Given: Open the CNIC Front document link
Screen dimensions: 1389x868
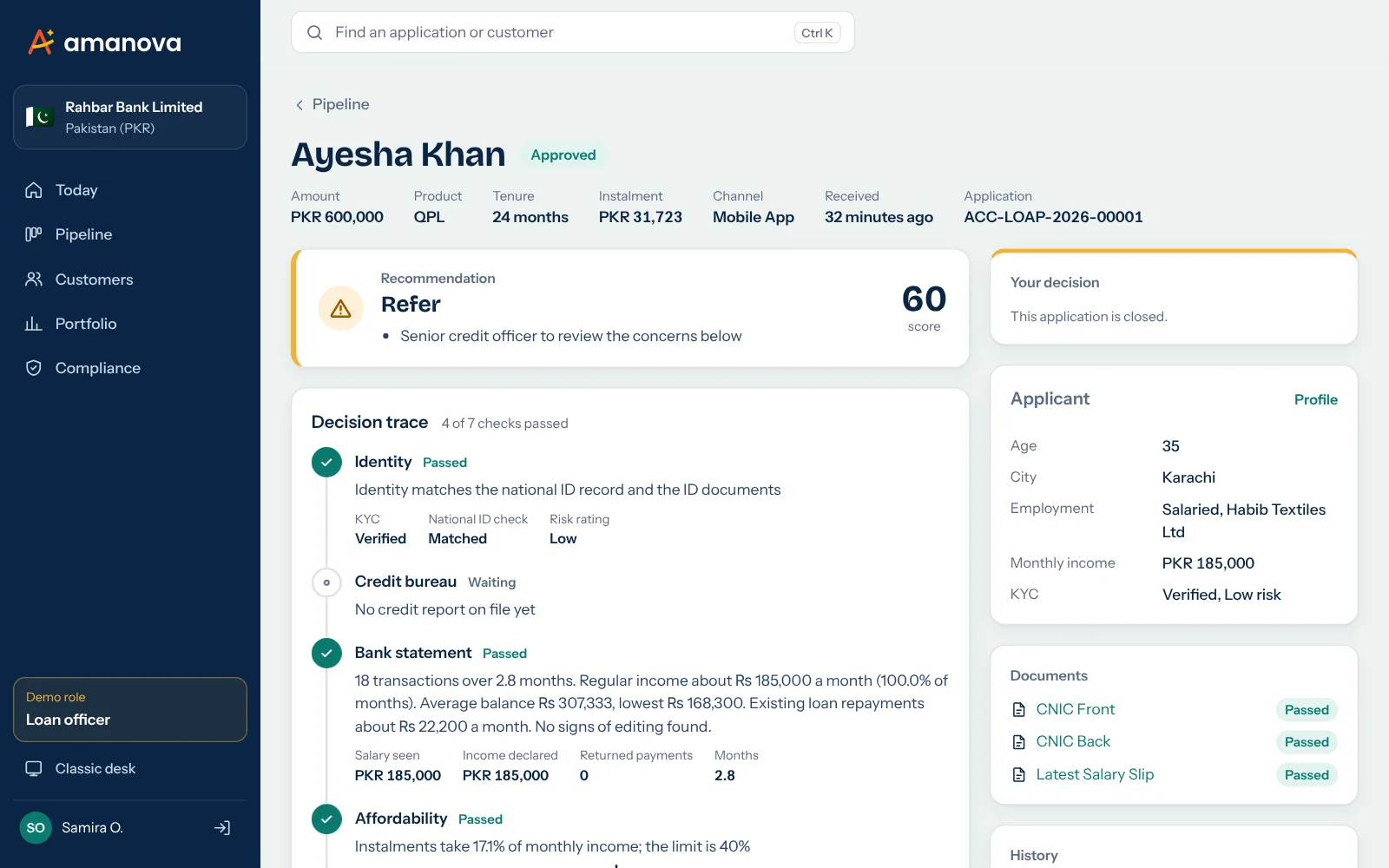Looking at the screenshot, I should (1075, 709).
